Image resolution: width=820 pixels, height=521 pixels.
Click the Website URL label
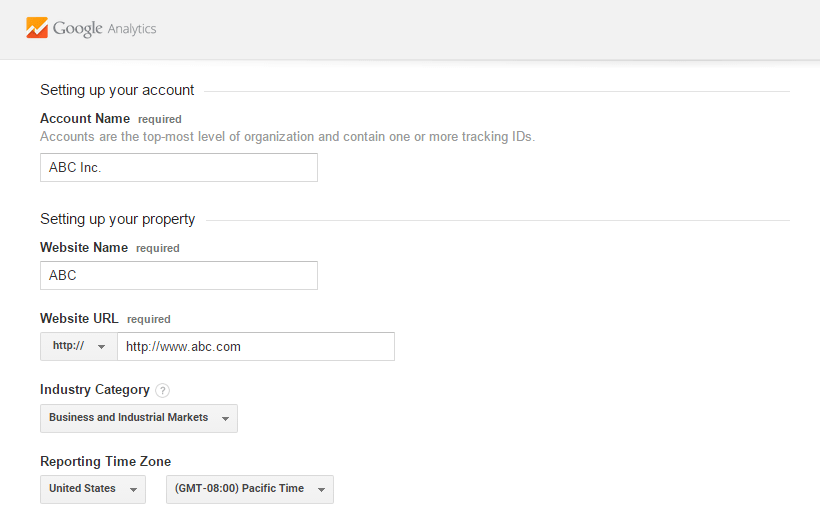click(79, 319)
